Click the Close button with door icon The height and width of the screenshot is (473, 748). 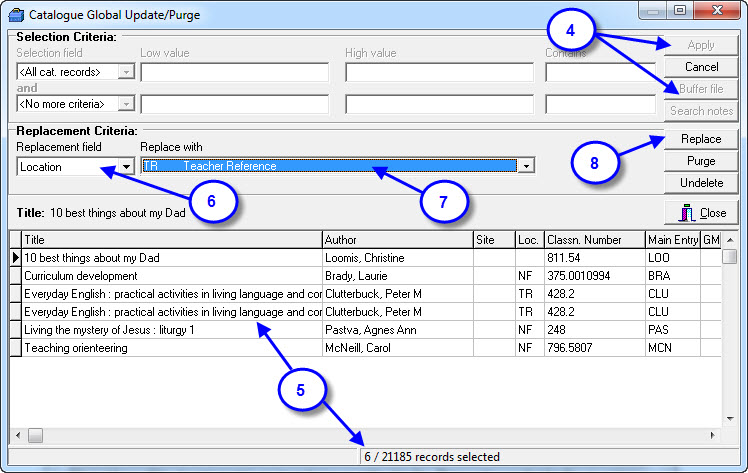click(x=702, y=213)
